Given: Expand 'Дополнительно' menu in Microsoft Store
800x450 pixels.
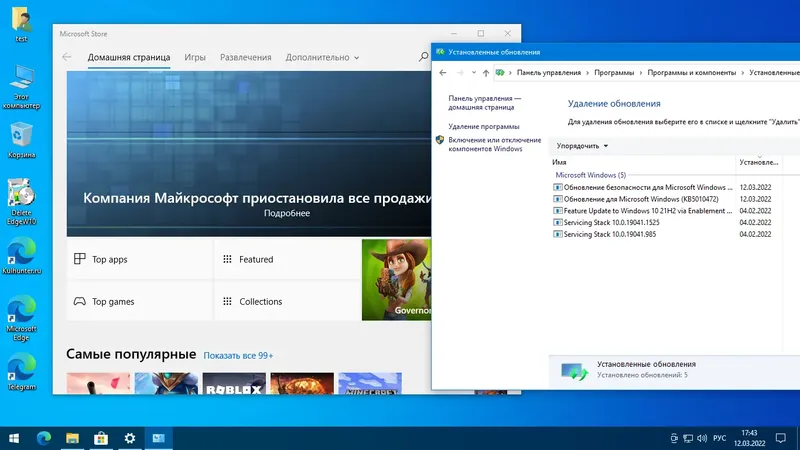Looking at the screenshot, I should coord(322,57).
